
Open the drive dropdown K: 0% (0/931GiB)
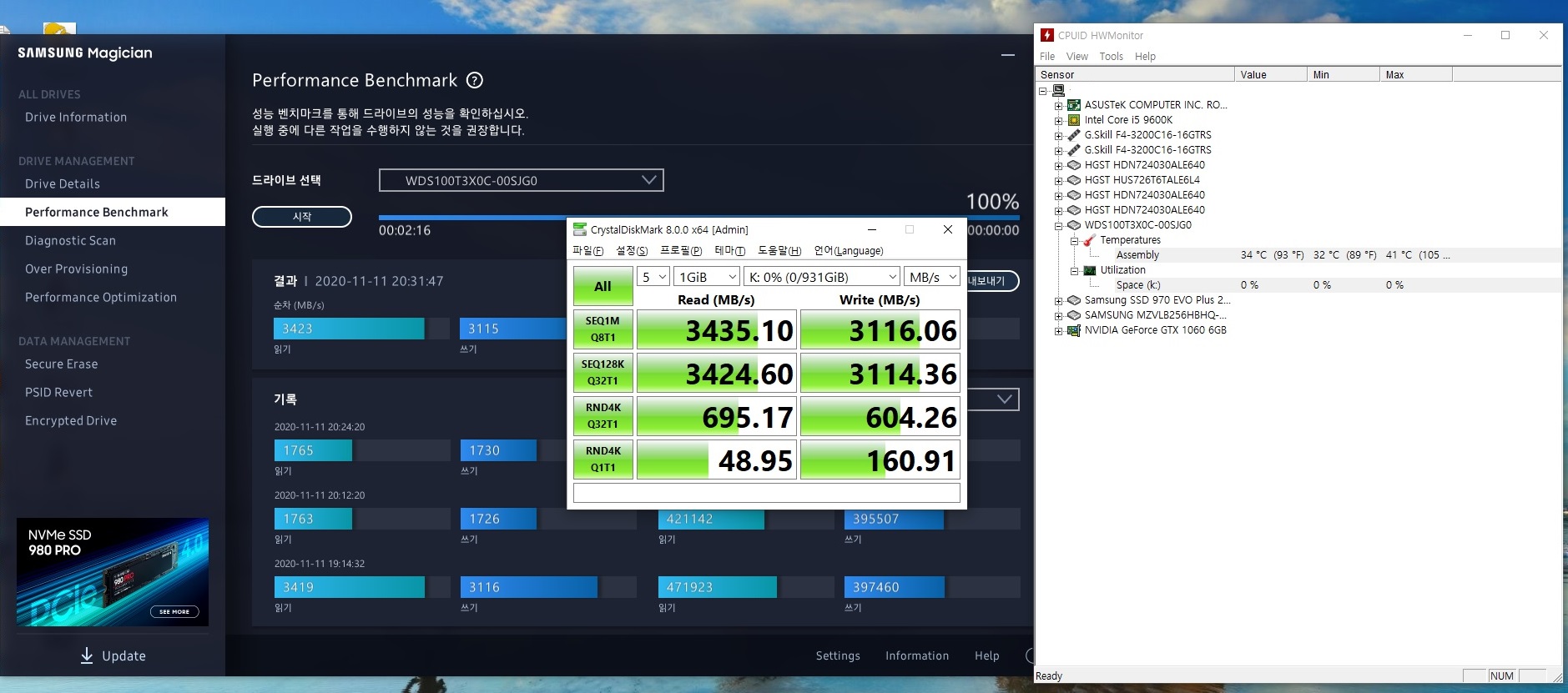pos(822,277)
